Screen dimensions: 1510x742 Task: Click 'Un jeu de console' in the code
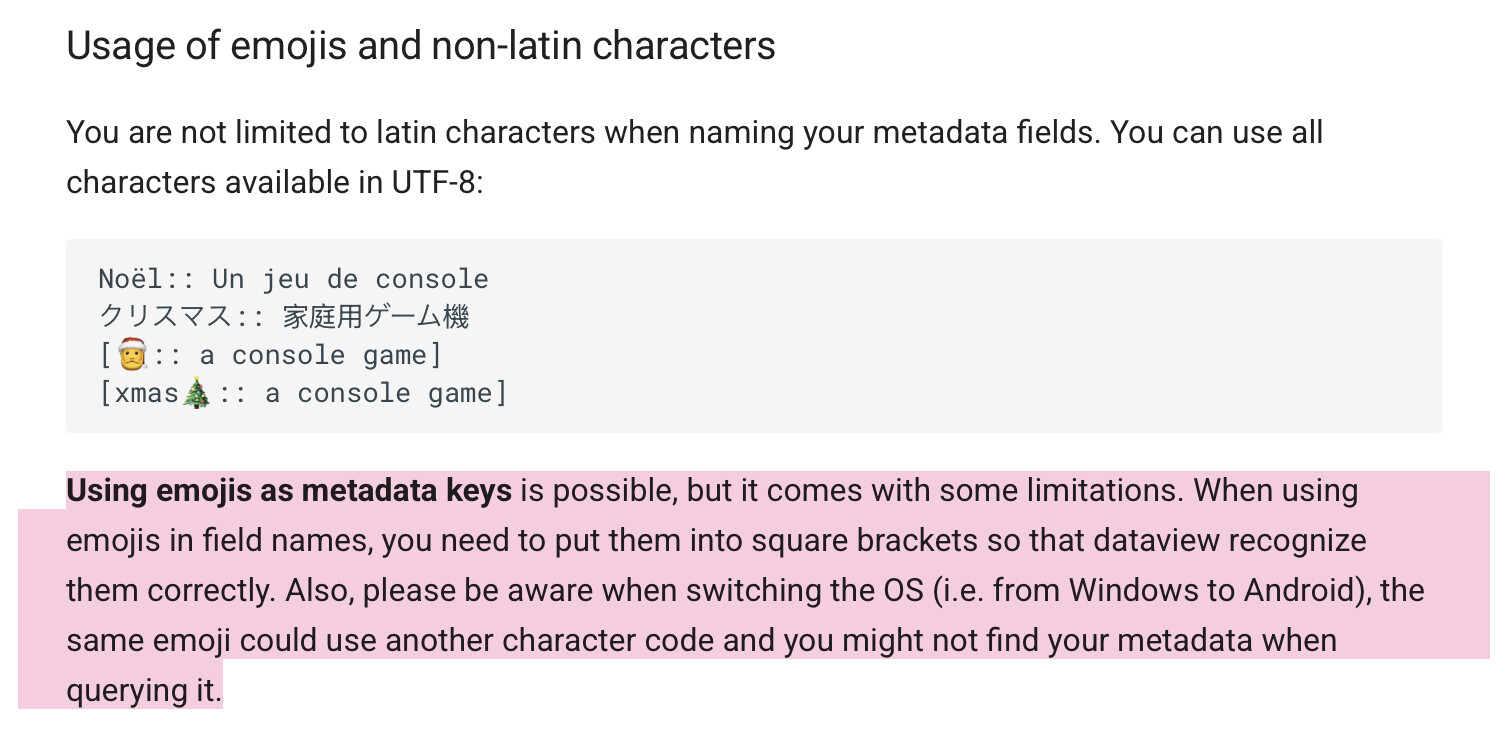point(351,279)
